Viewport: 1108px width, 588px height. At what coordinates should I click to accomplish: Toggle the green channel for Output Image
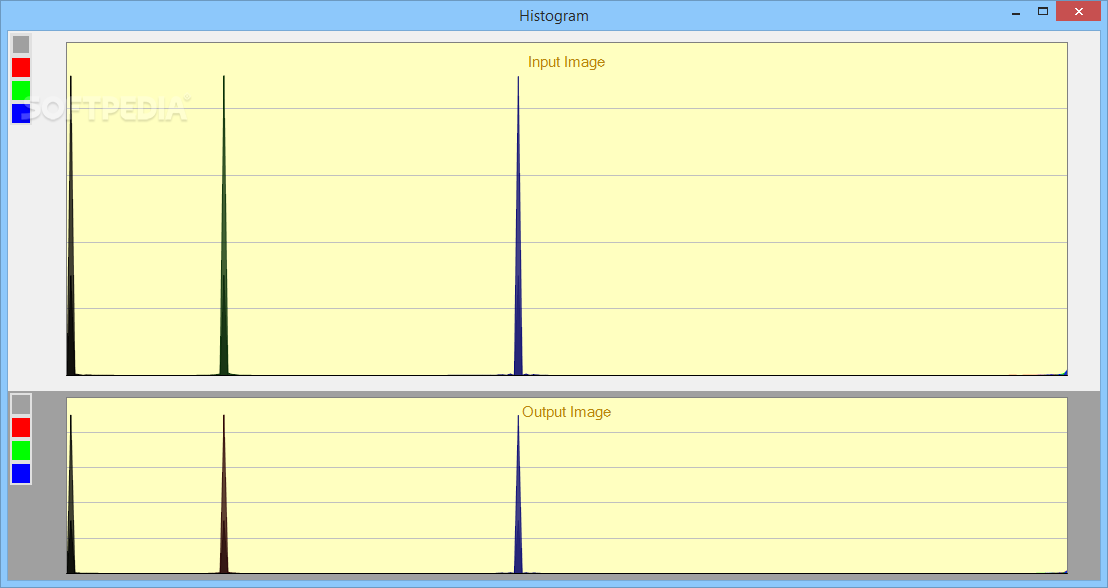point(21,450)
